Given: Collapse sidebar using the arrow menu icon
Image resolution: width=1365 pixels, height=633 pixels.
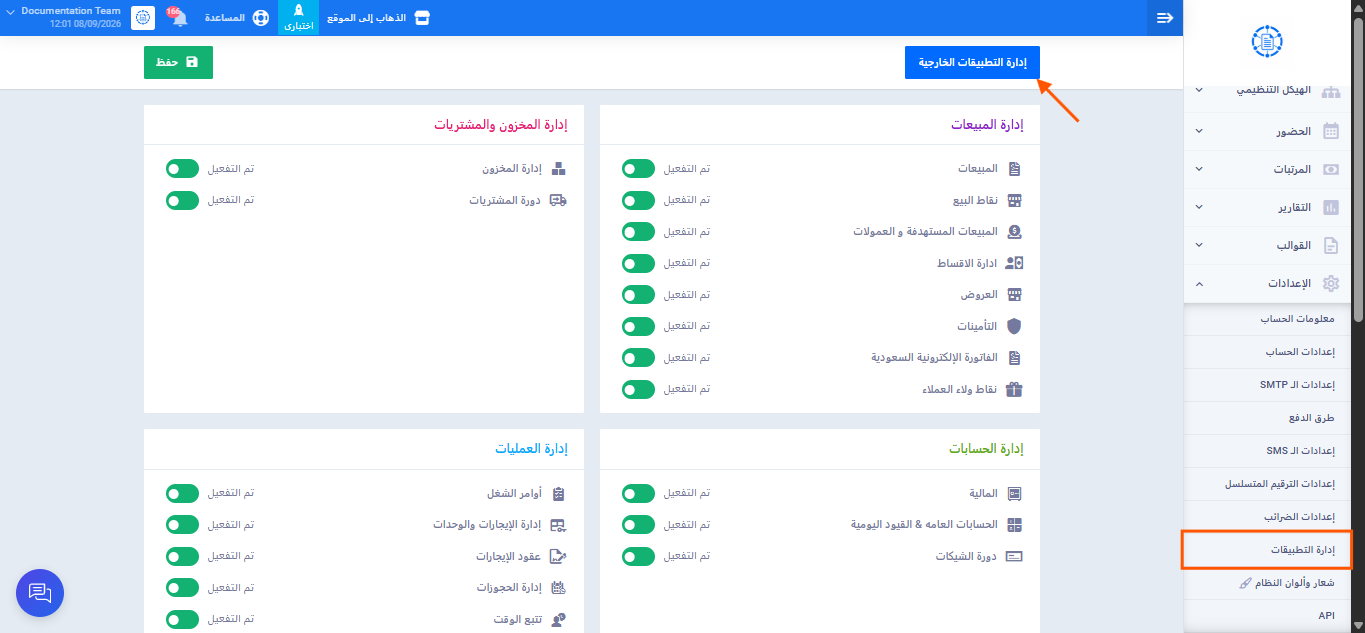Looking at the screenshot, I should coord(1165,18).
